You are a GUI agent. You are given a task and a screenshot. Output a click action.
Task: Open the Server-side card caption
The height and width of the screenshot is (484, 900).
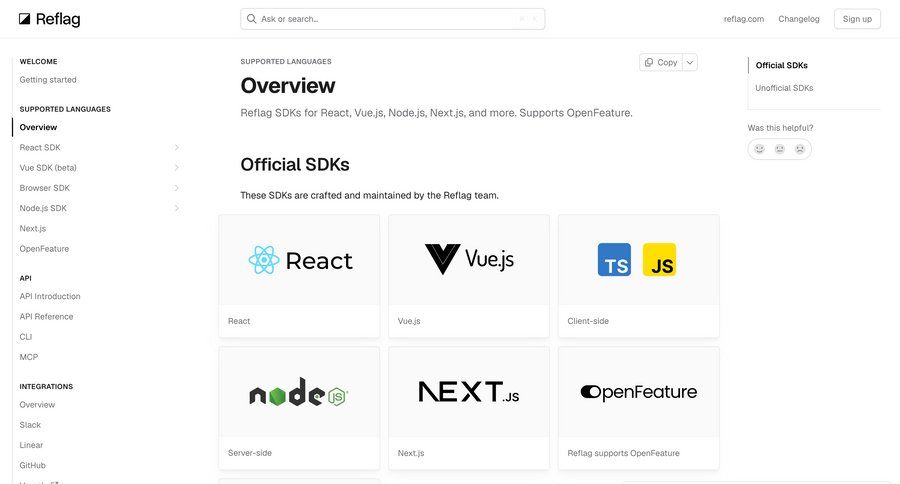pos(250,453)
